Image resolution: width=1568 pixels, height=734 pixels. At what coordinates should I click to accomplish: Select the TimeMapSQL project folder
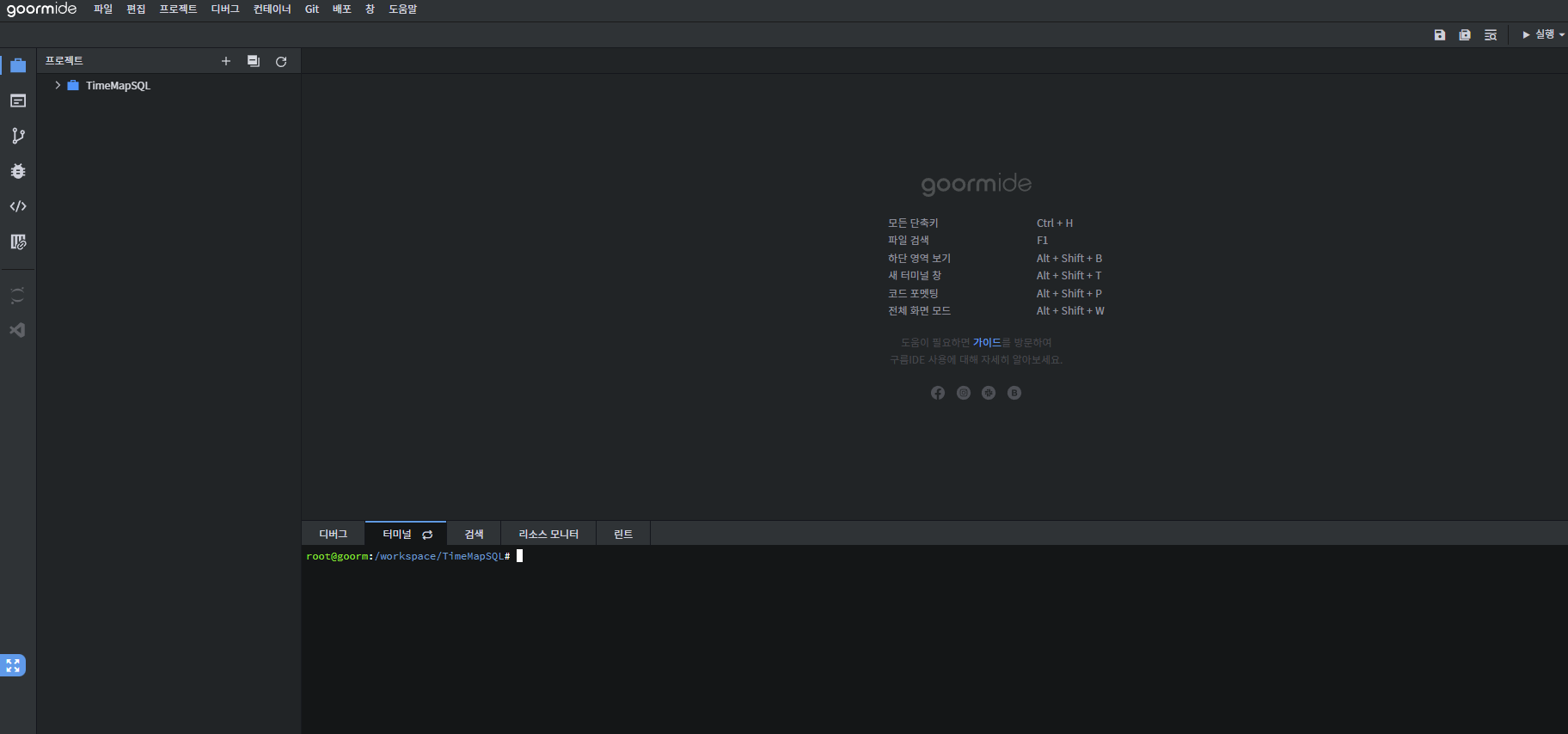(118, 85)
